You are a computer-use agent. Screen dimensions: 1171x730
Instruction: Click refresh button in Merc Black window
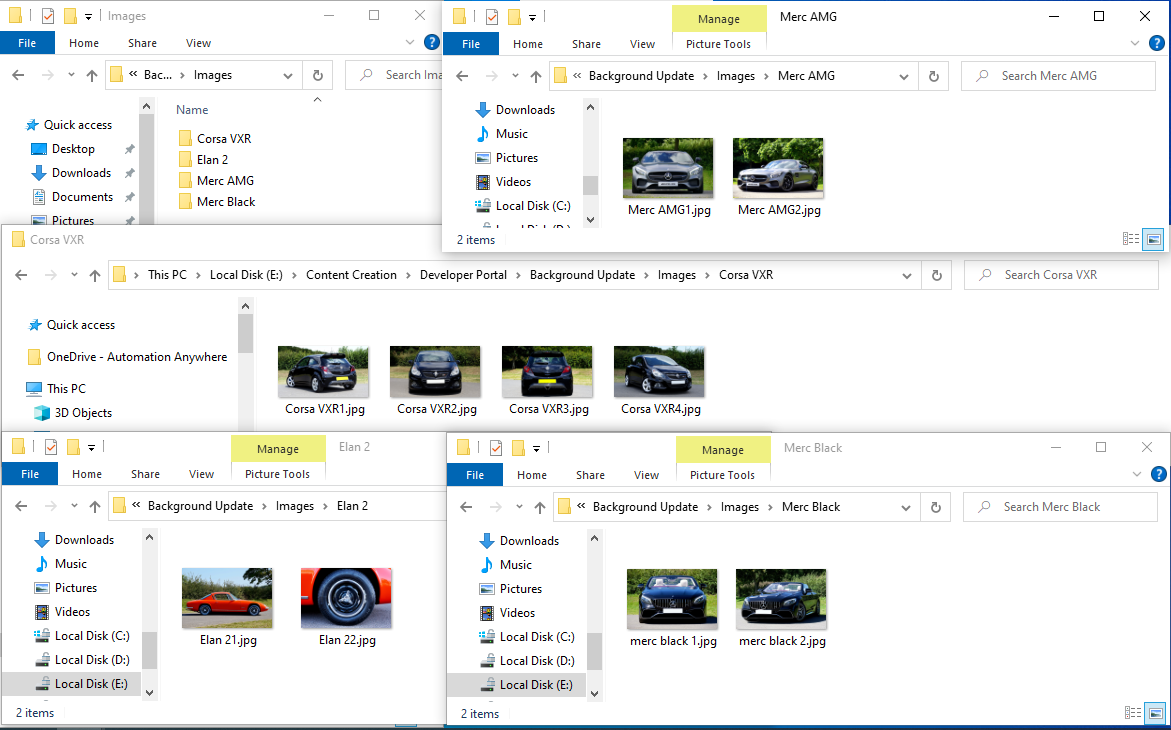(936, 507)
